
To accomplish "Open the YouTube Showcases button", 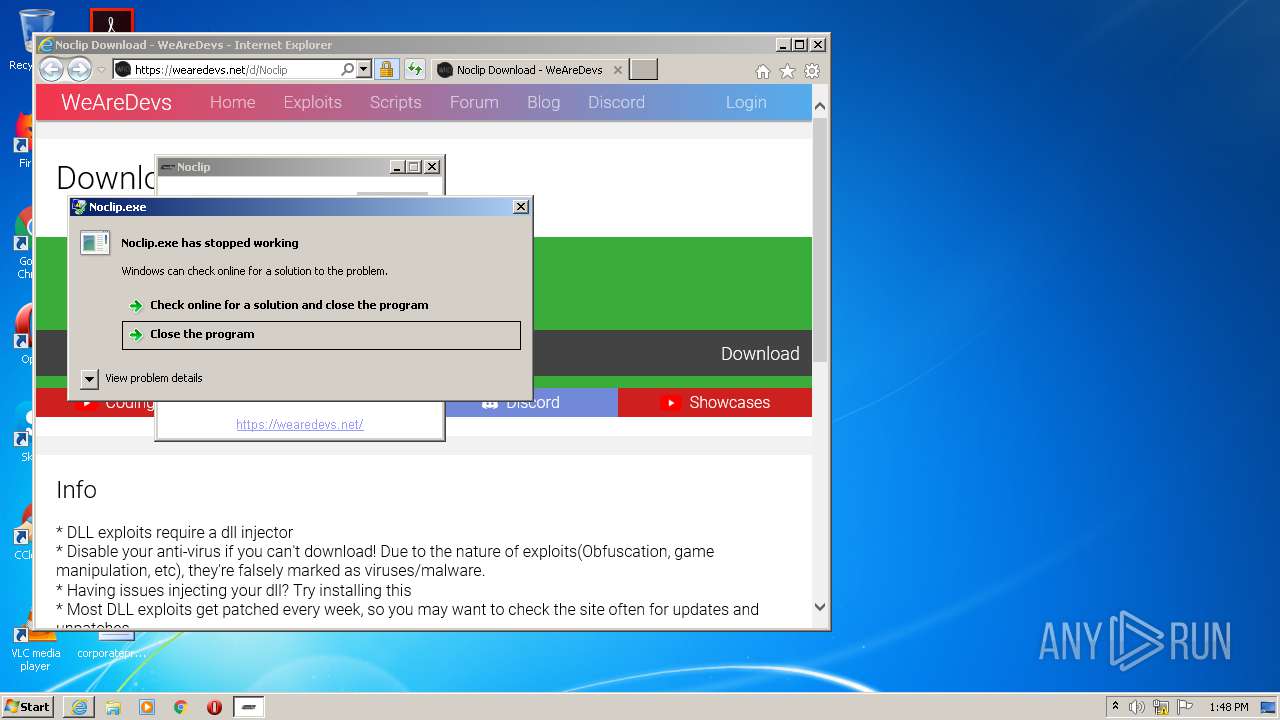I will (715, 402).
